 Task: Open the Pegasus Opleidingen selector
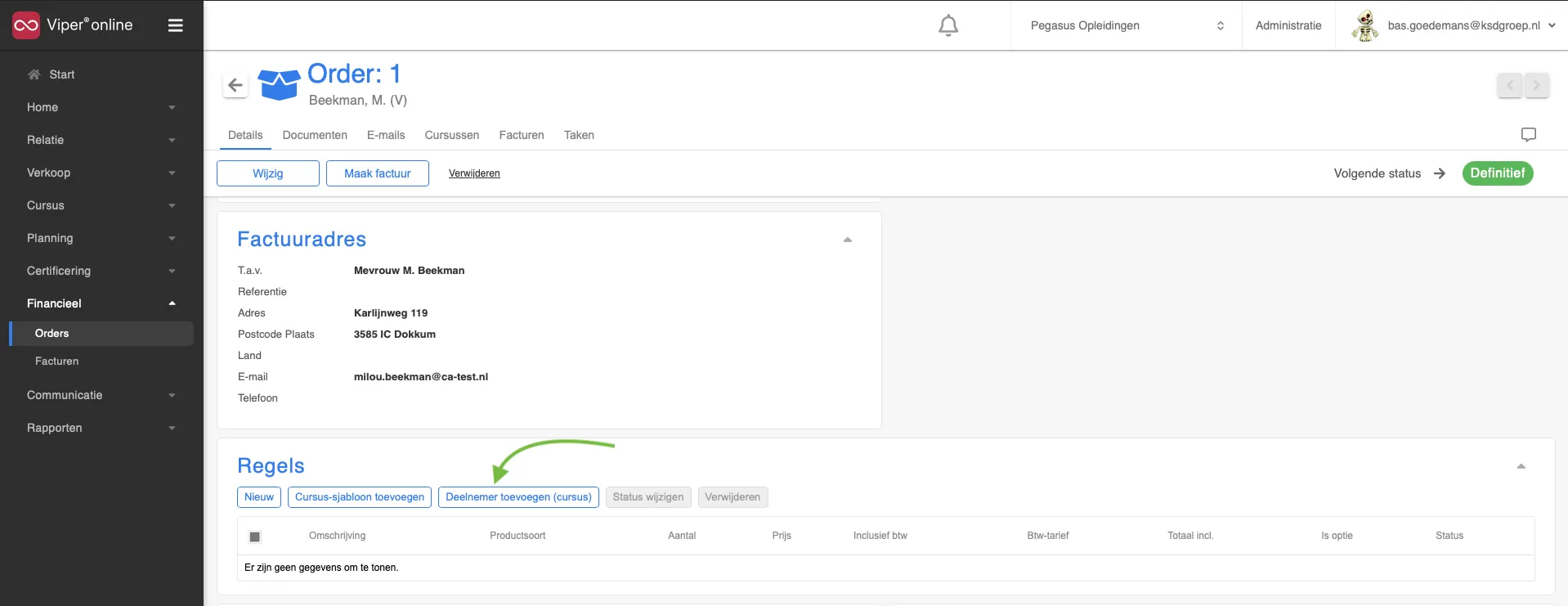pyautogui.click(x=1127, y=25)
